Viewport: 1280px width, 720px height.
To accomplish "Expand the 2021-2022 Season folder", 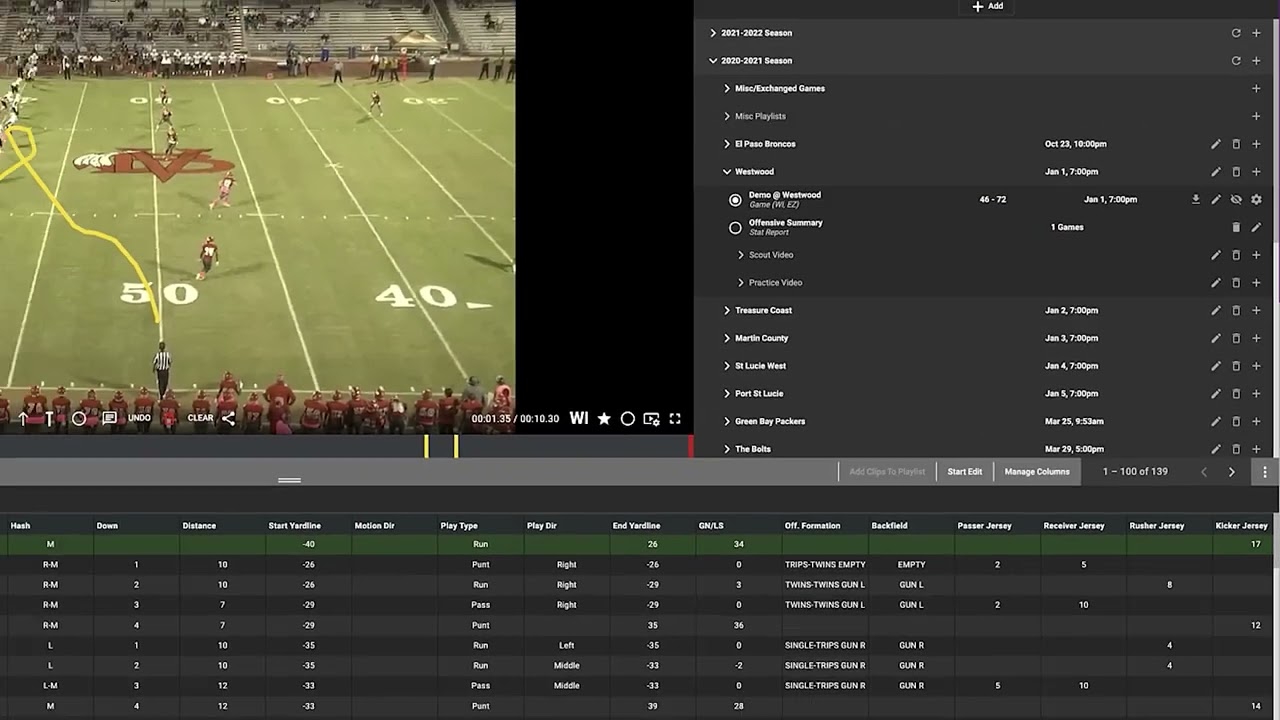I will [x=713, y=33].
